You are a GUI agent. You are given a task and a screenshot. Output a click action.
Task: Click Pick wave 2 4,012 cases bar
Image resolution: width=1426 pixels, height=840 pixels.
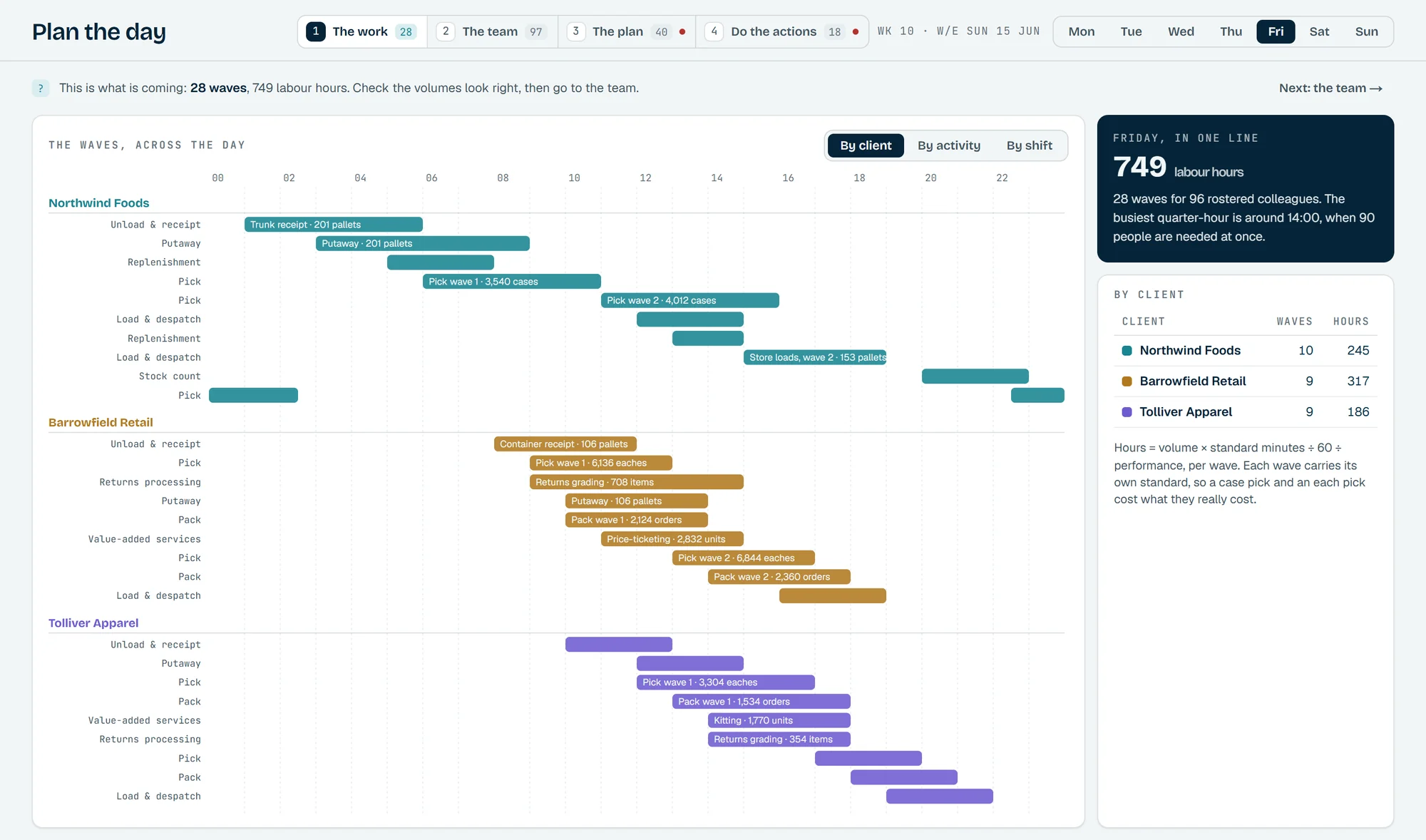point(690,300)
